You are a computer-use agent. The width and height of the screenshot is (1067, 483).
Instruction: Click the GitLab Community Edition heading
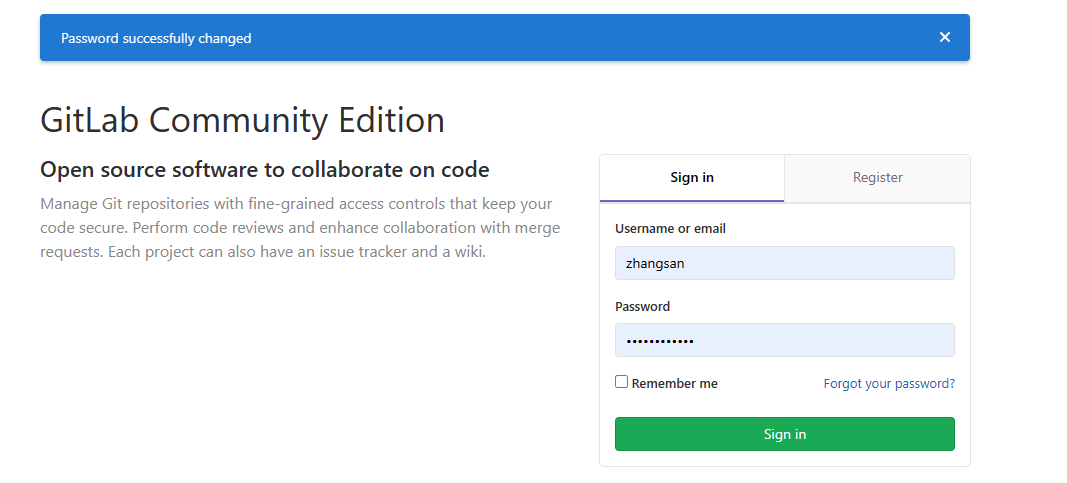[x=242, y=120]
